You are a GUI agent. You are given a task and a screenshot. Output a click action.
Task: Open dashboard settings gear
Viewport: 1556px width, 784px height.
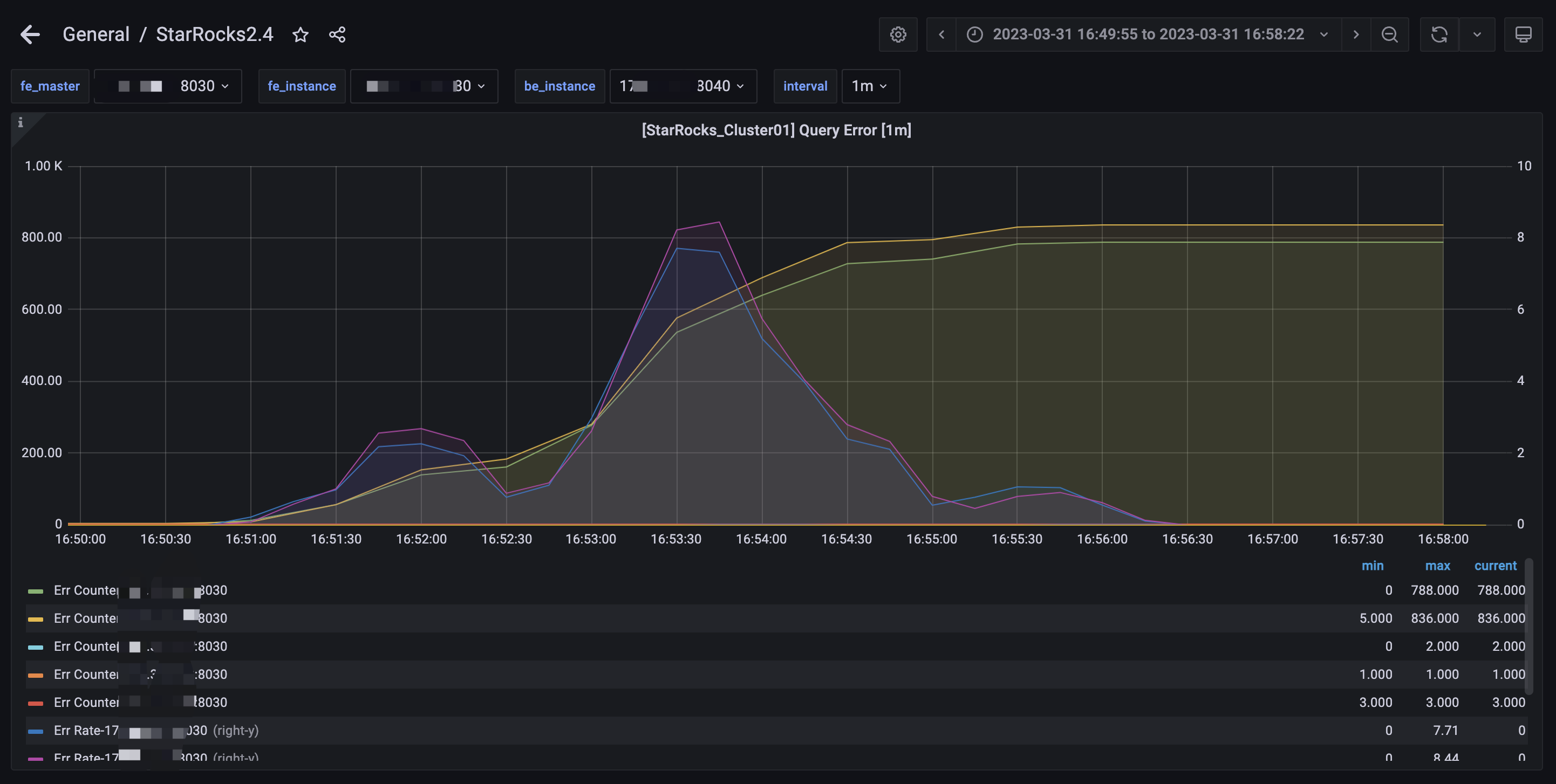point(898,35)
